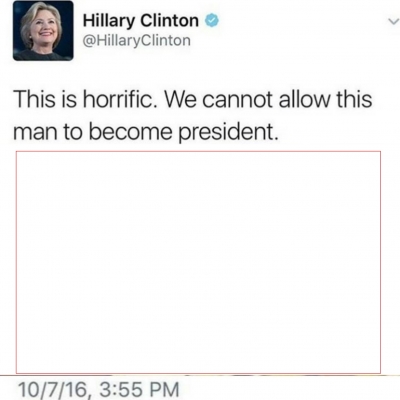The width and height of the screenshot is (400, 400).
Task: Click "Hillary" in the bold display name
Action: coord(108,21)
